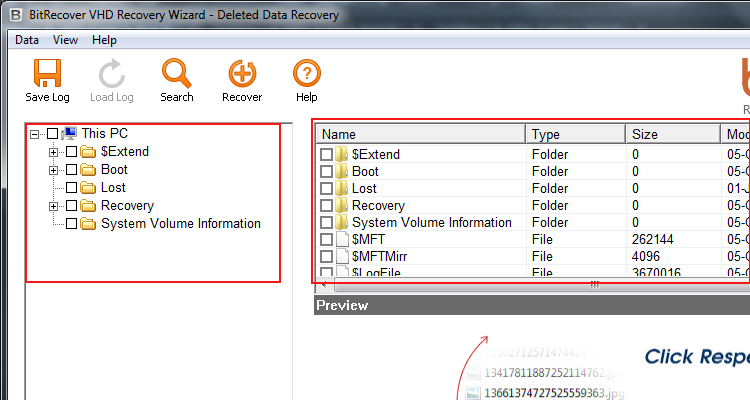This screenshot has width=750, height=400.
Task: Collapse the This PC tree node
Action: coord(34,134)
